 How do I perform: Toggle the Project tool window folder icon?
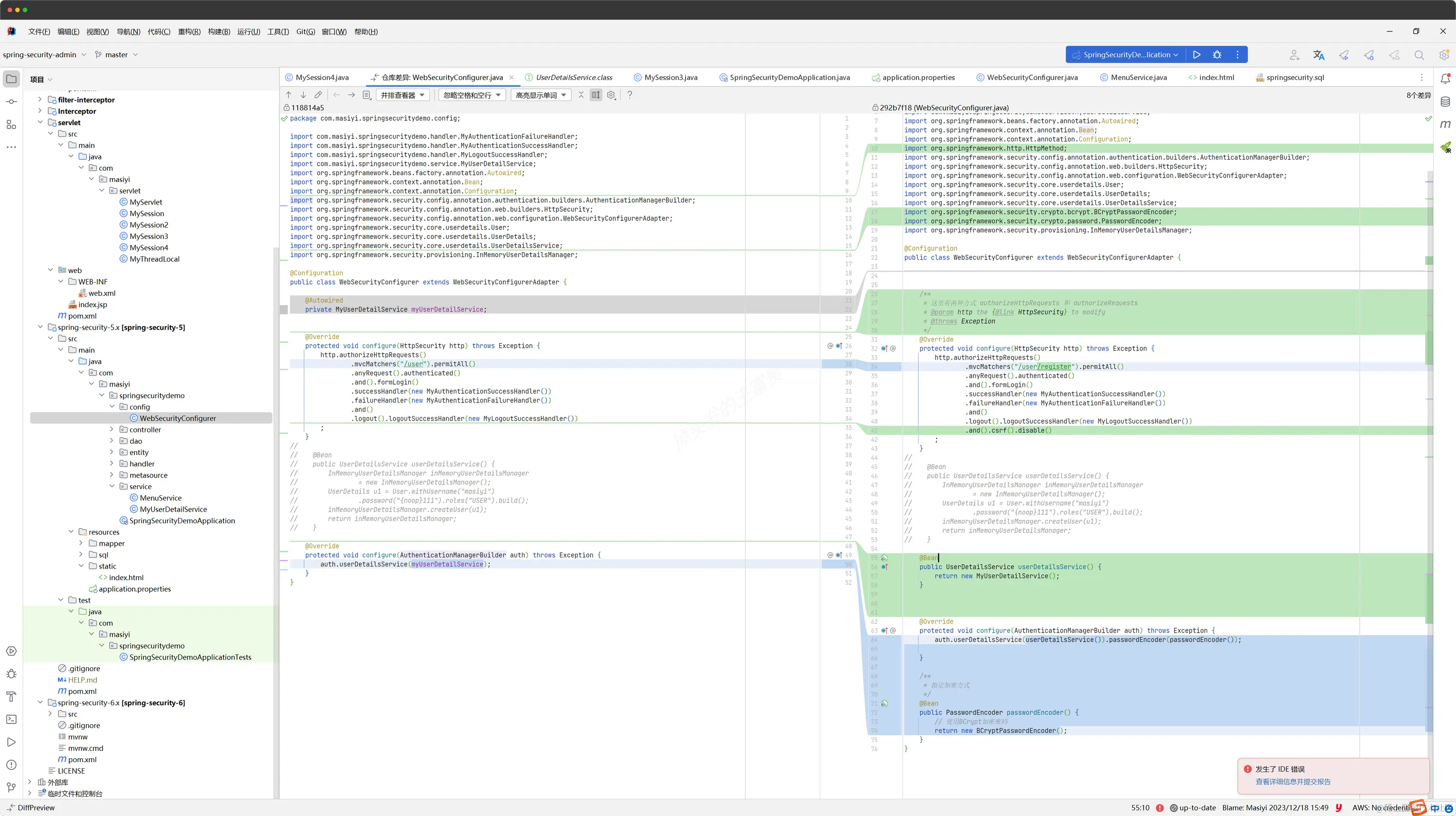point(11,79)
